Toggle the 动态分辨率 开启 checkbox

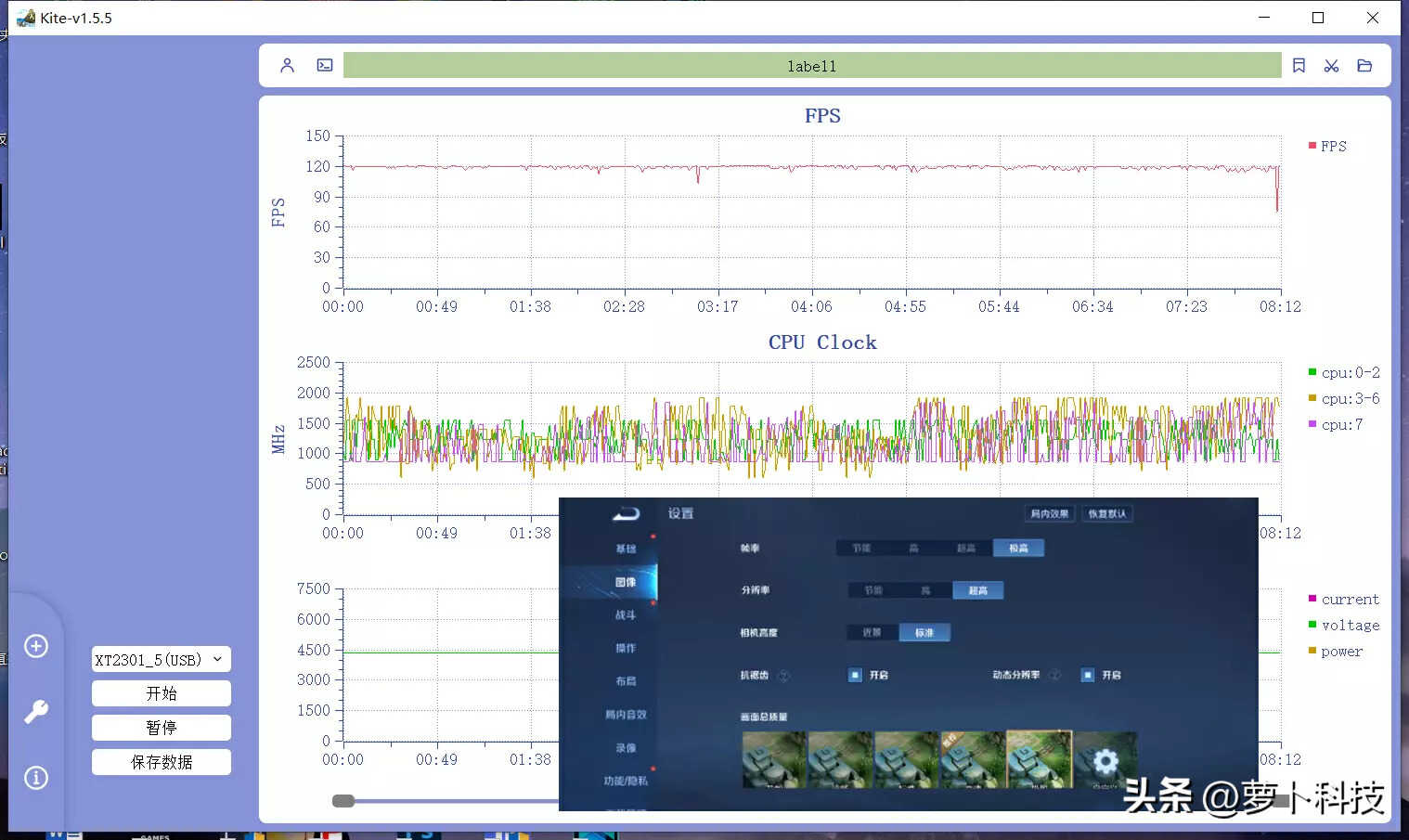click(1087, 675)
